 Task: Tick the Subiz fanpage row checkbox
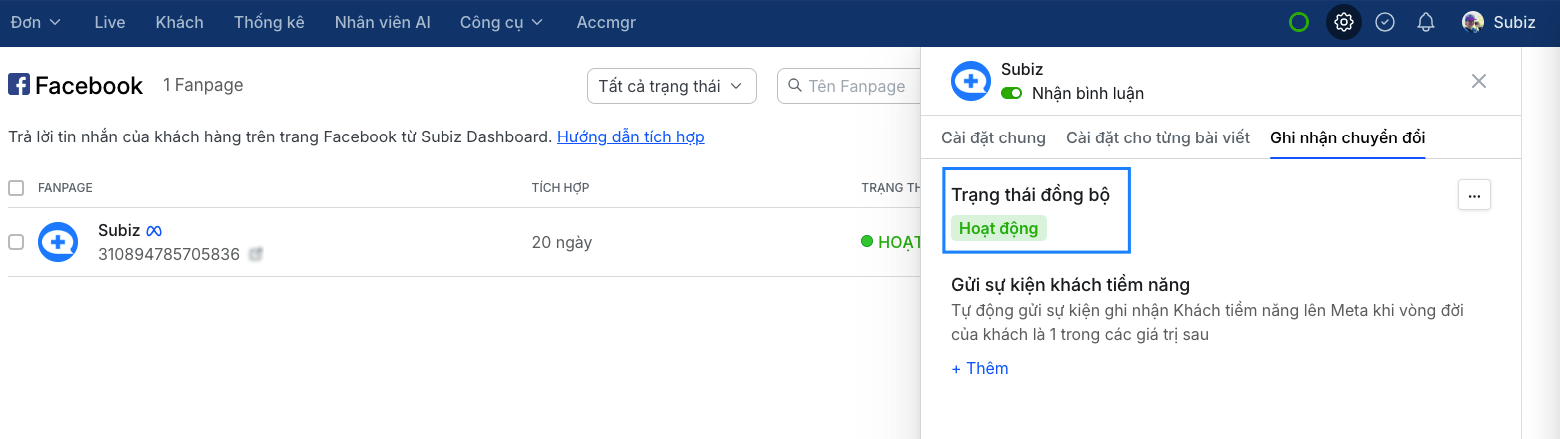(x=16, y=242)
